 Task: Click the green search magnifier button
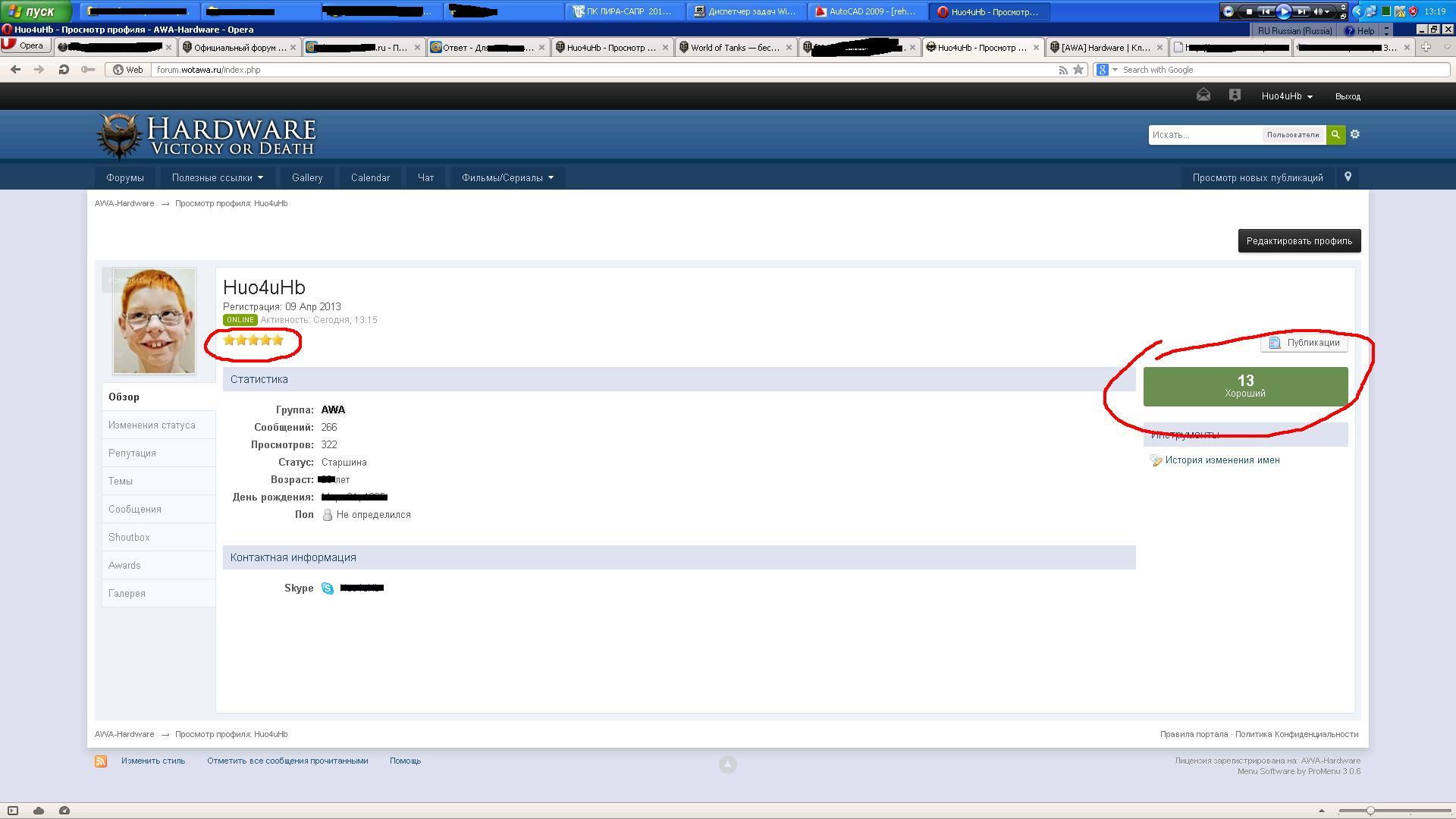[1335, 134]
